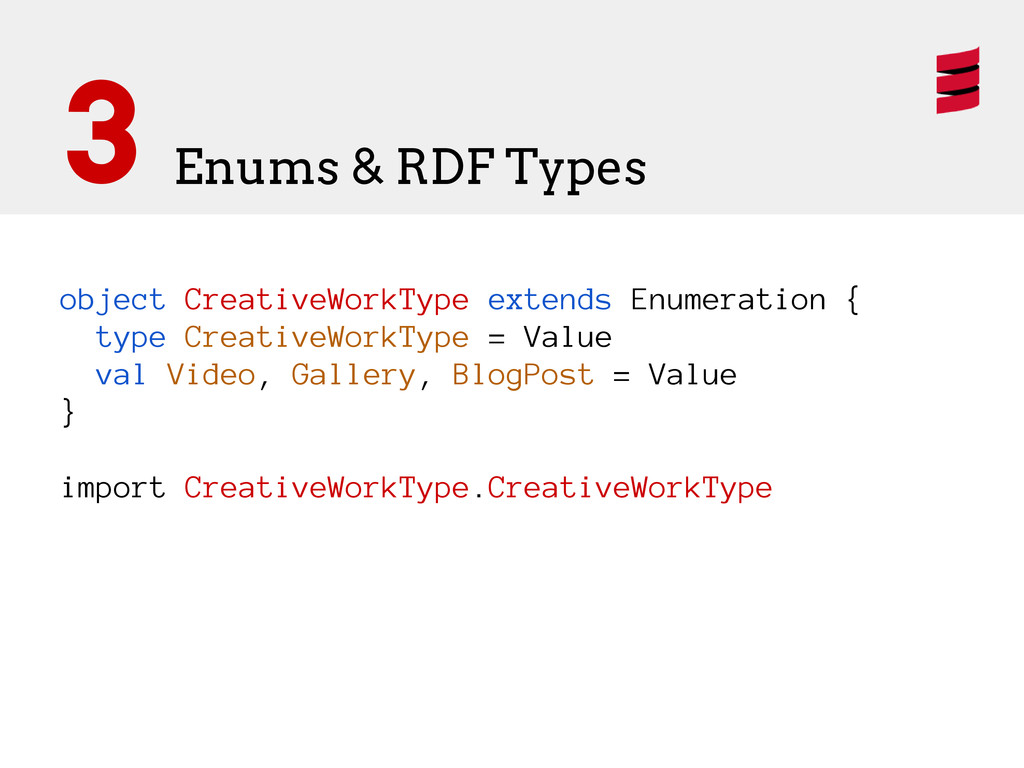Click the 'BlogPost' value name

coord(523,376)
